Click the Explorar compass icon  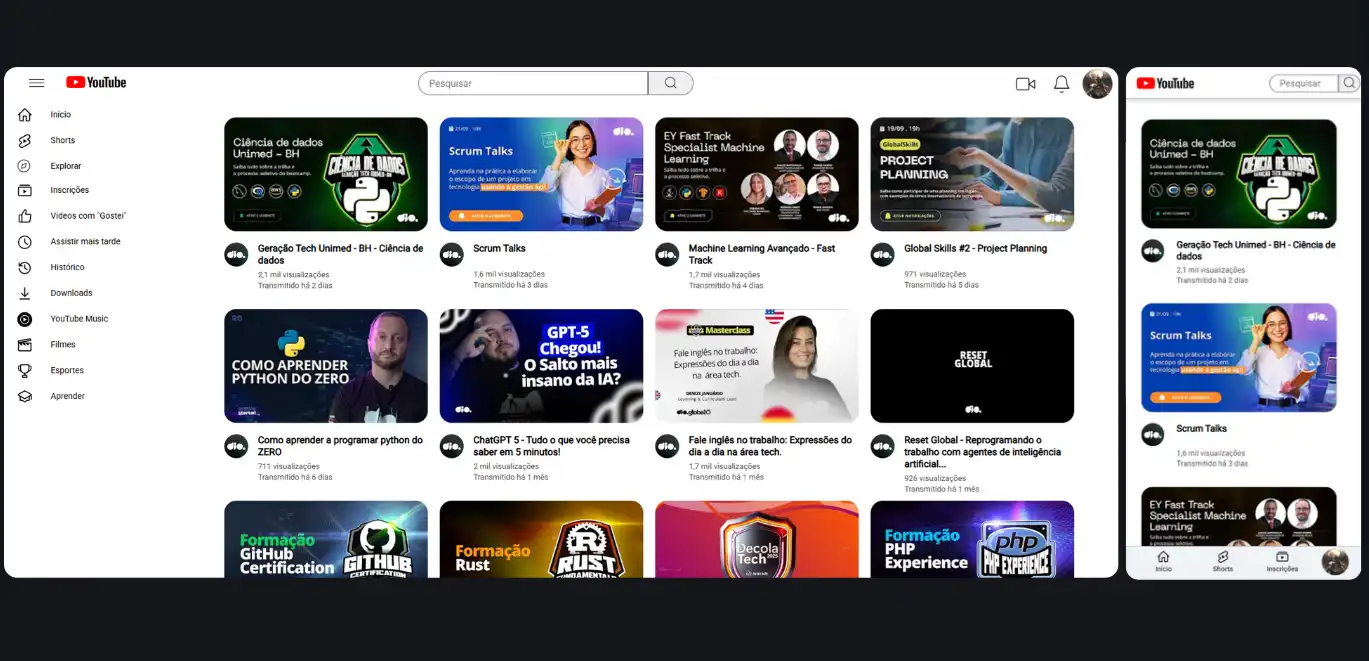25,166
